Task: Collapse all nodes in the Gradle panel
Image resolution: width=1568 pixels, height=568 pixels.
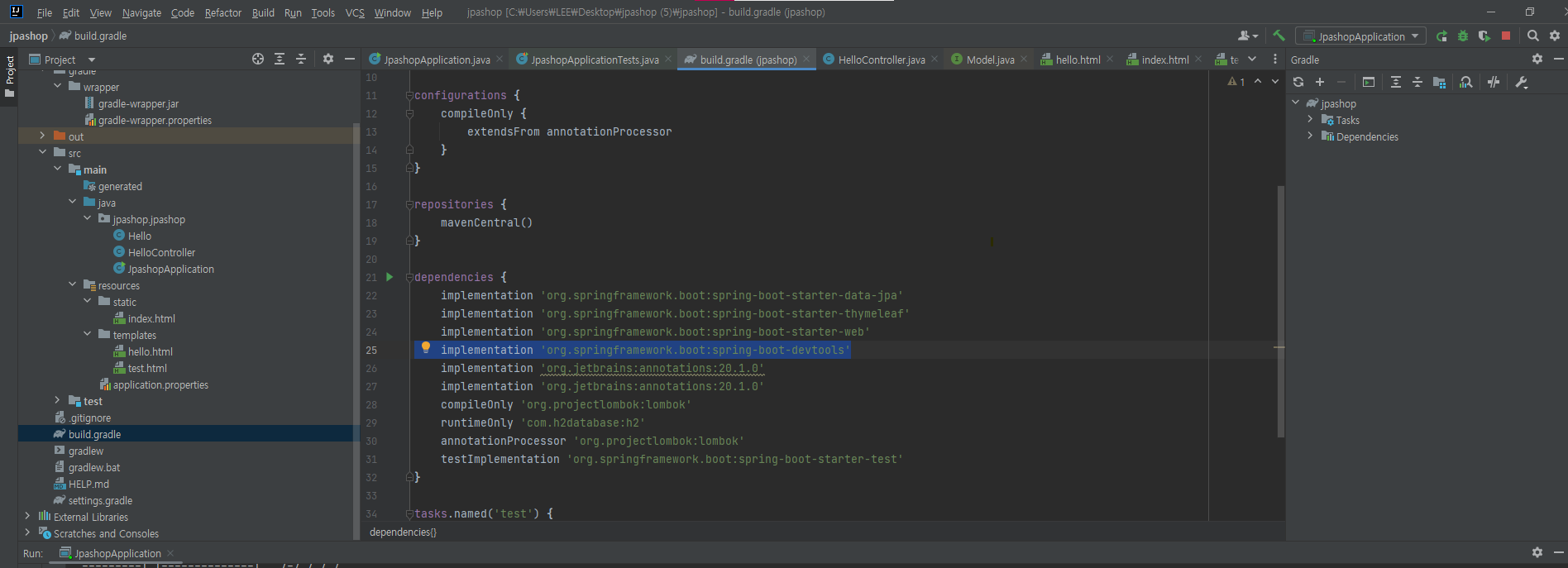Action: pos(1417,82)
